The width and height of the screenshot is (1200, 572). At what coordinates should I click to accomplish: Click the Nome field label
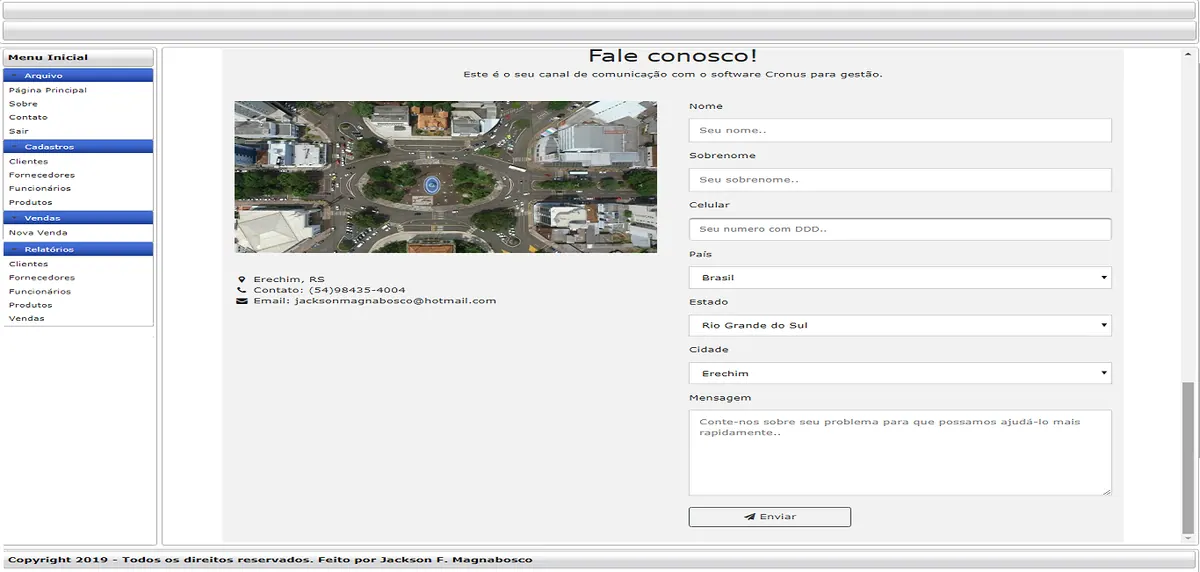(x=706, y=106)
